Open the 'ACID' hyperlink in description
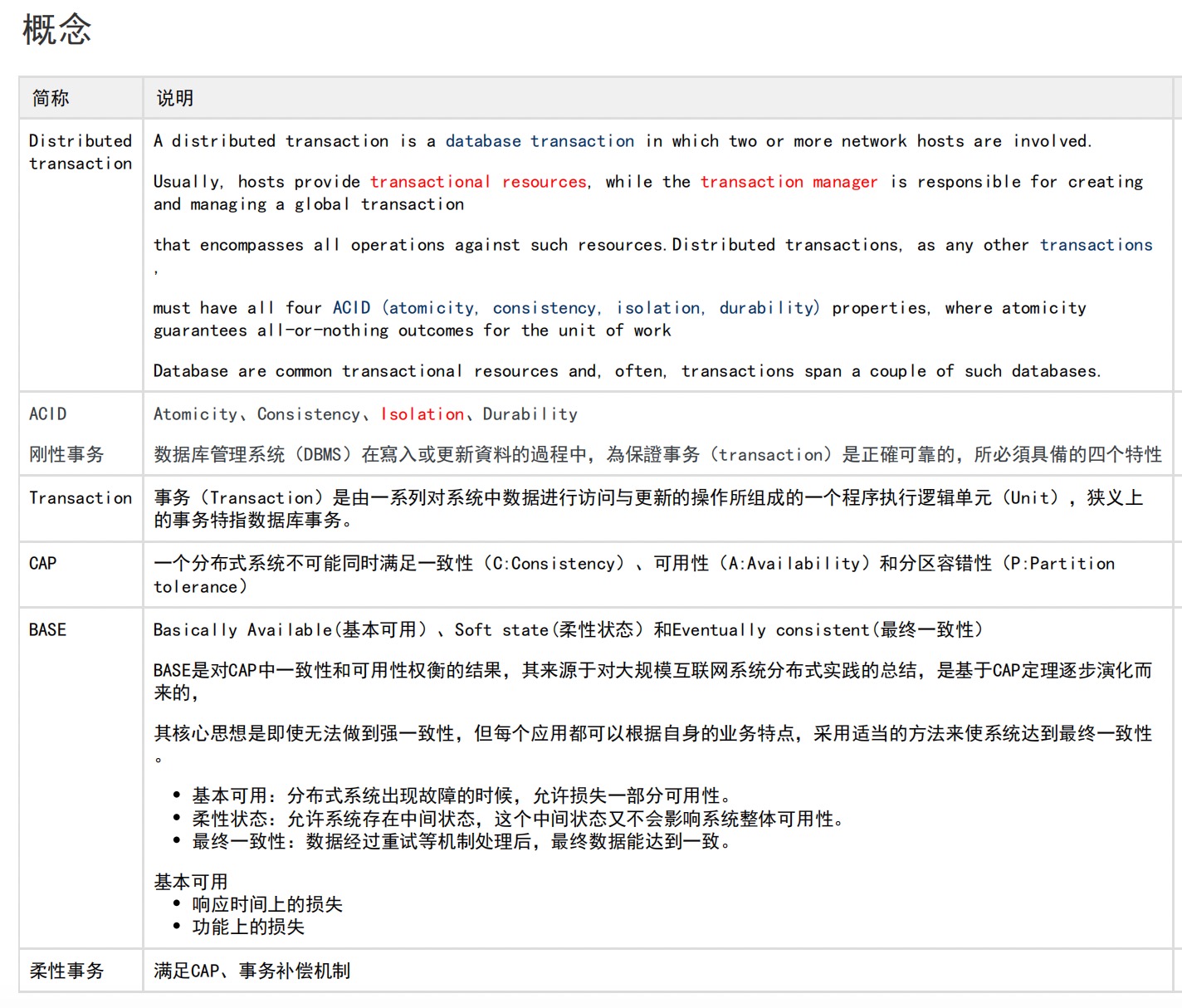 (351, 308)
